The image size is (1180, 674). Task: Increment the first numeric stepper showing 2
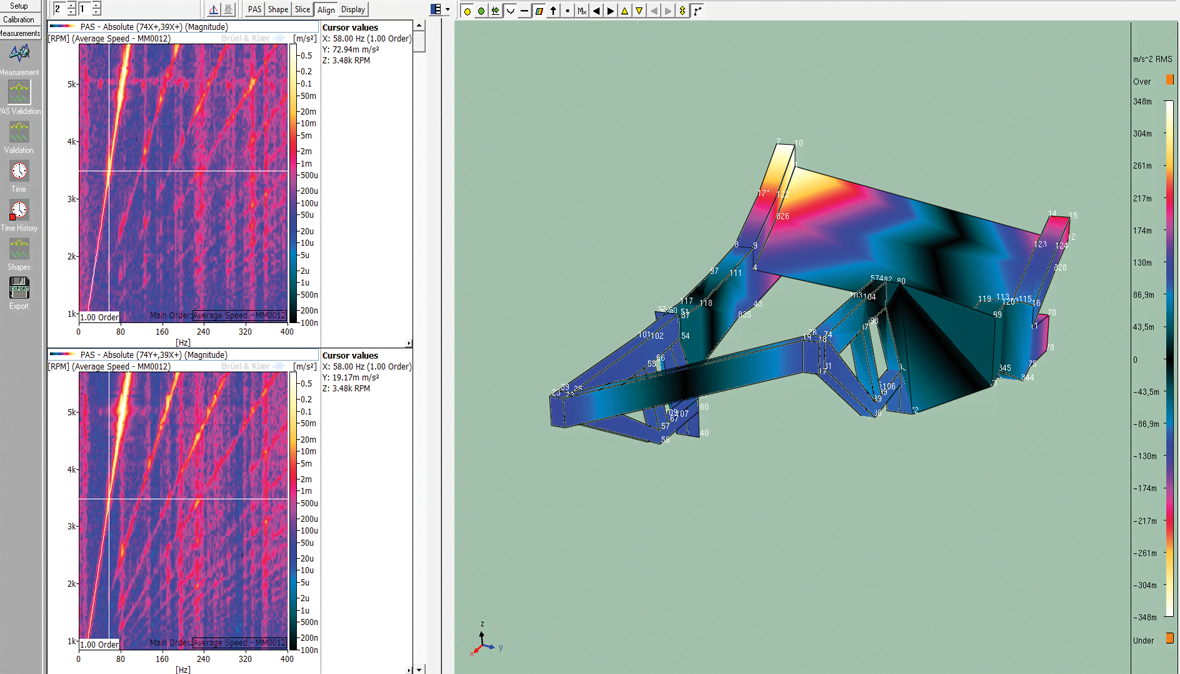point(71,6)
